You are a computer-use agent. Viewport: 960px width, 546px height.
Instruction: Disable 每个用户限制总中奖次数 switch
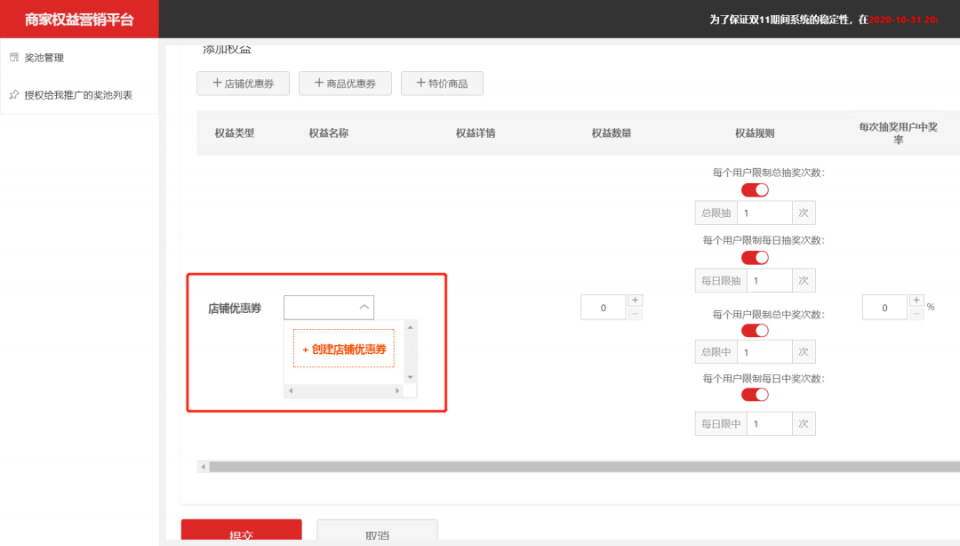coord(754,331)
